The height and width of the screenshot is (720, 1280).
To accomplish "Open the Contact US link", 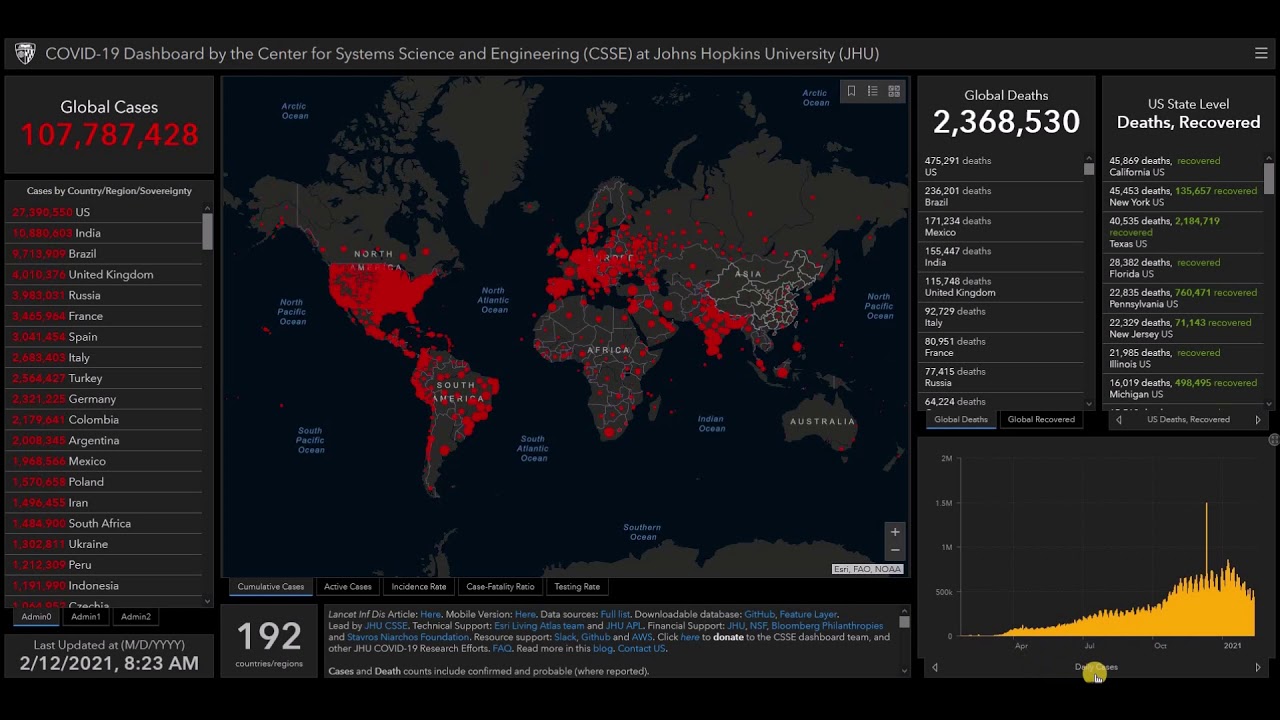I will (642, 648).
